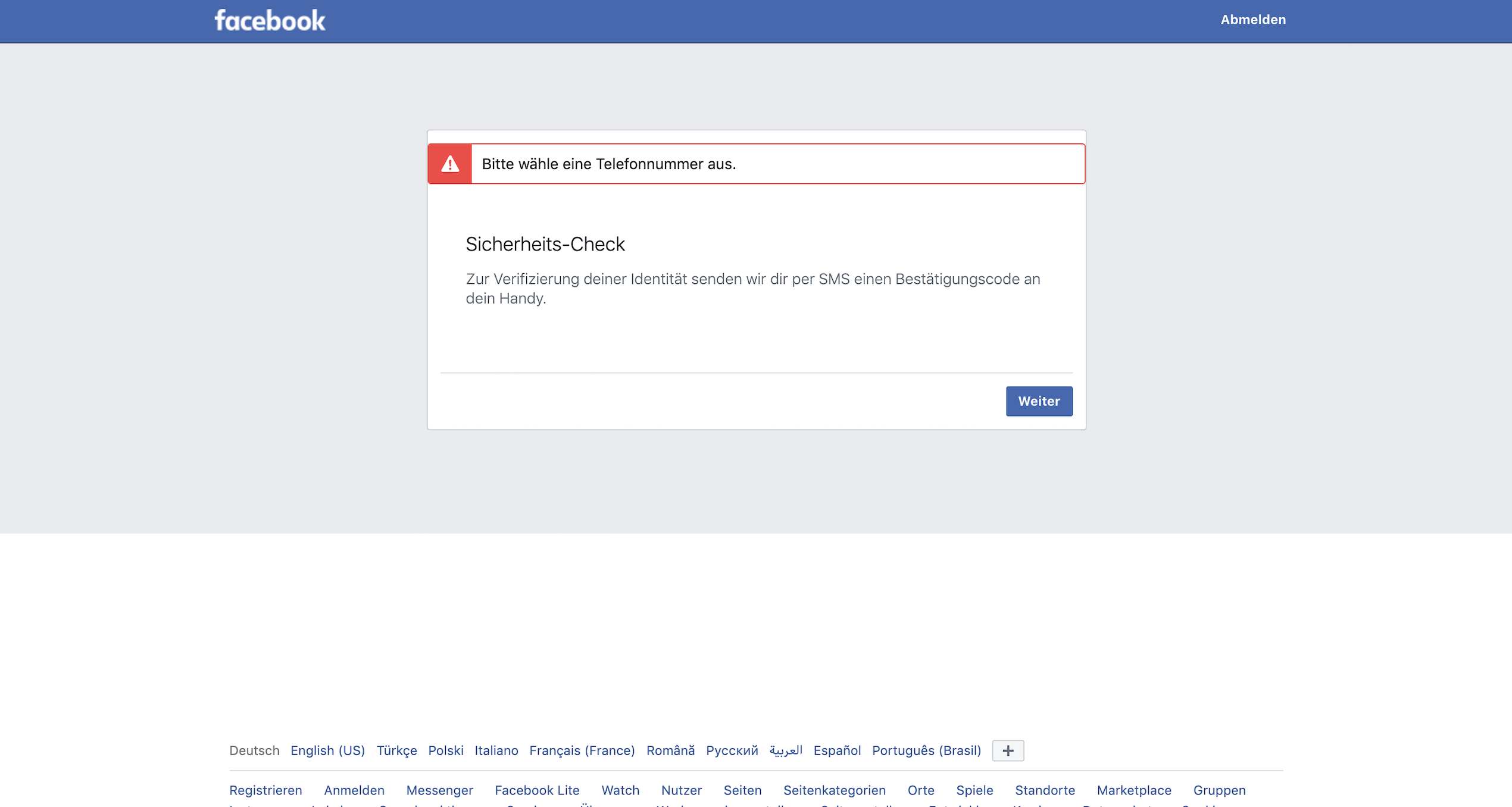1512x807 pixels.
Task: Choose Română language
Action: pyautogui.click(x=670, y=750)
